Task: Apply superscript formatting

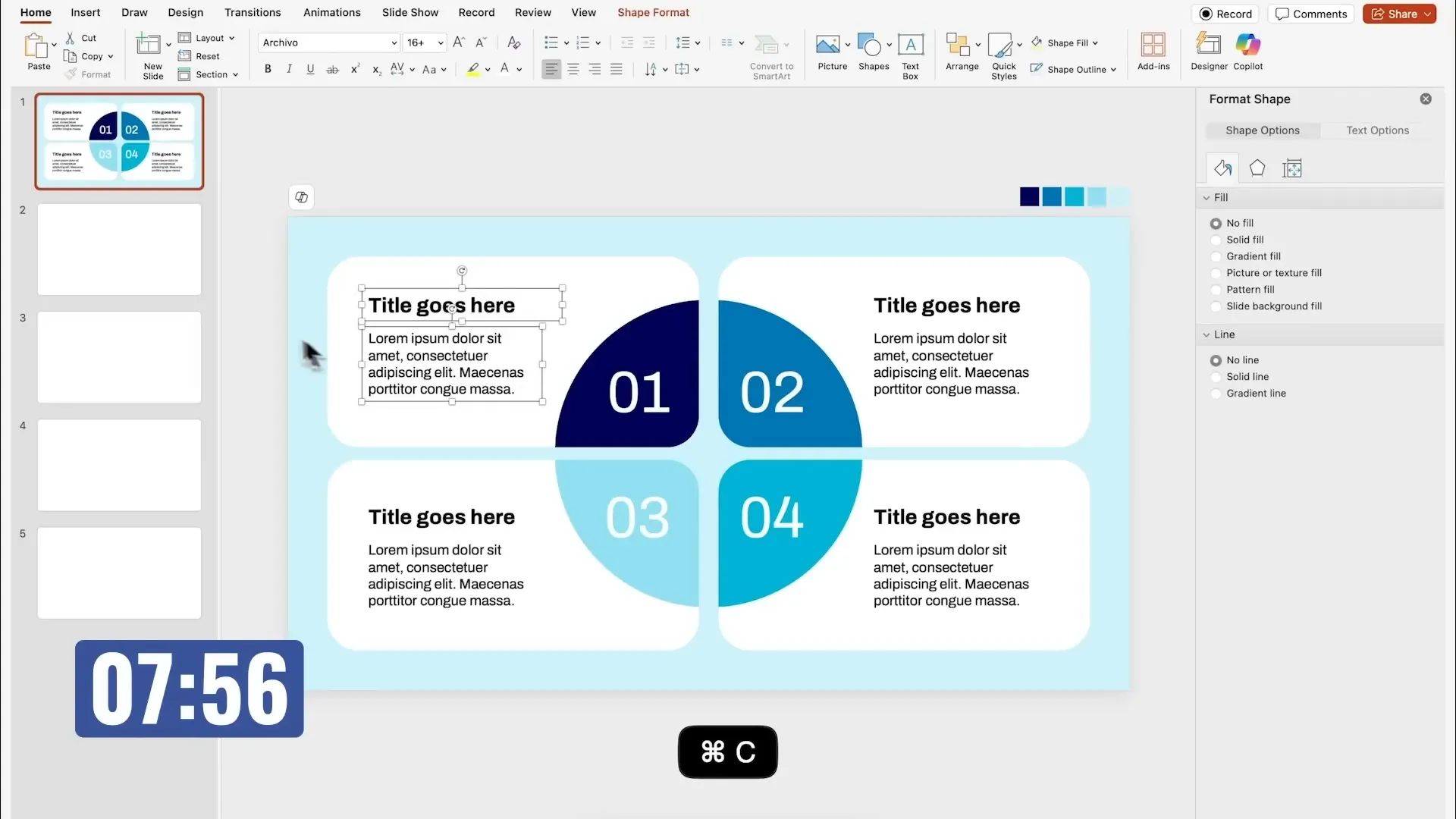Action: pos(354,69)
